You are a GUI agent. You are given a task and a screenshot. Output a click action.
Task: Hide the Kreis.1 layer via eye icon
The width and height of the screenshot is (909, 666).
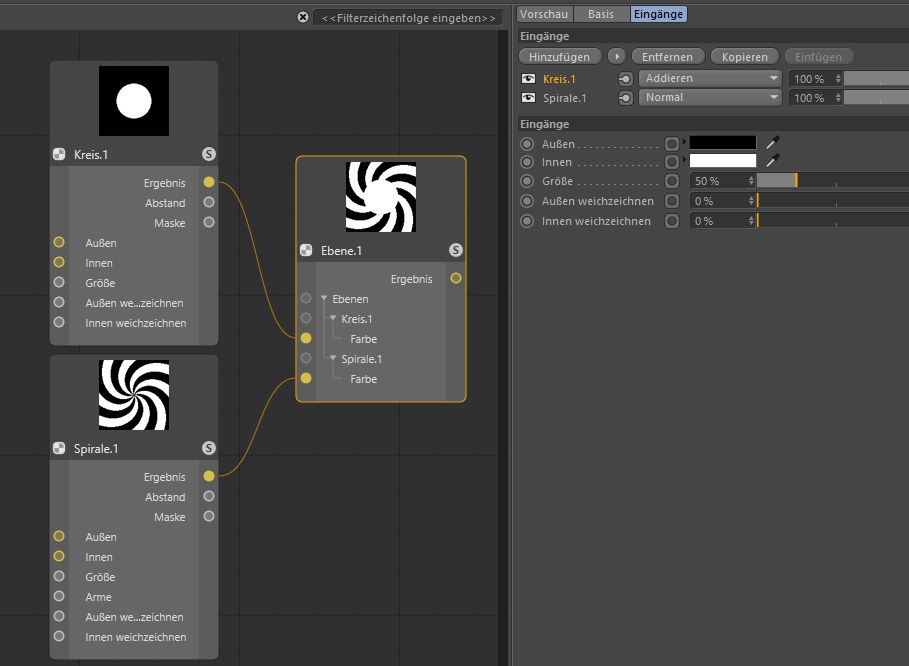click(529, 78)
